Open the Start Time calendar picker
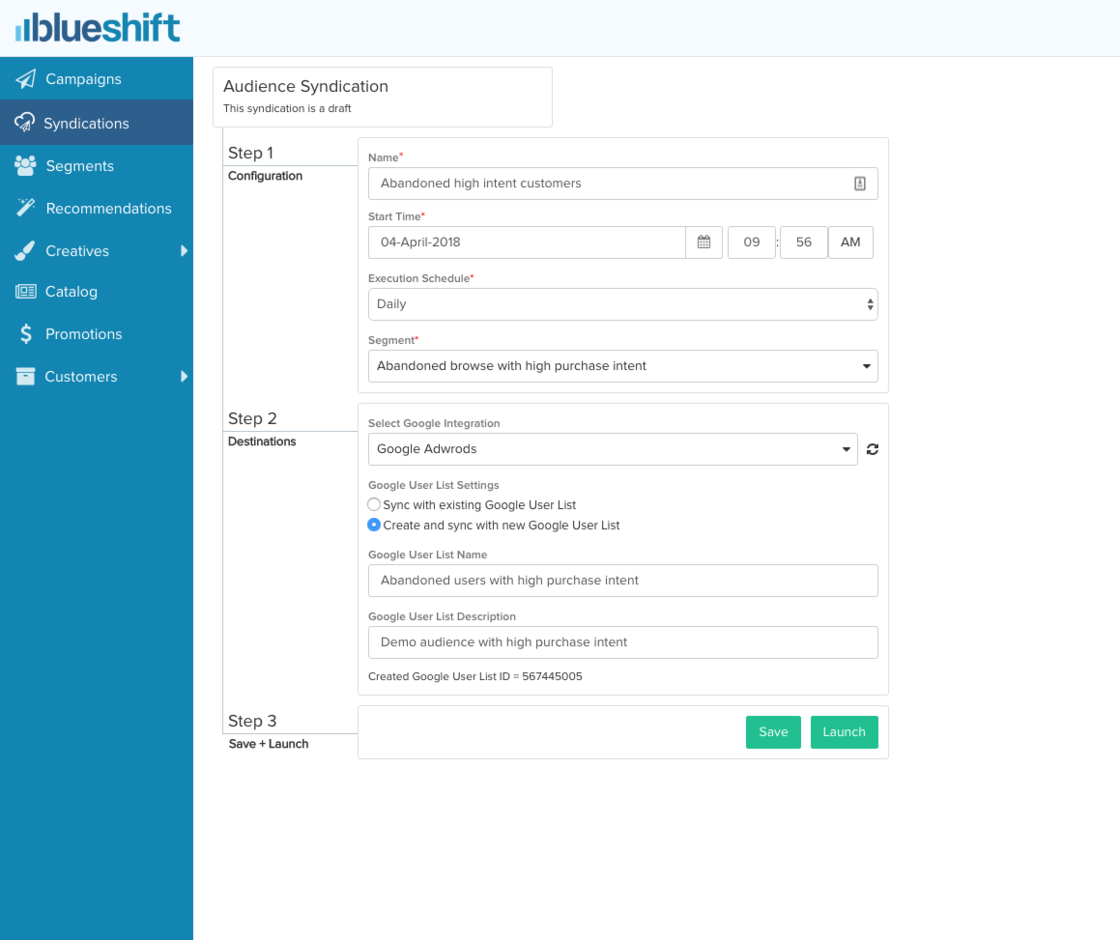Image resolution: width=1120 pixels, height=940 pixels. 704,242
